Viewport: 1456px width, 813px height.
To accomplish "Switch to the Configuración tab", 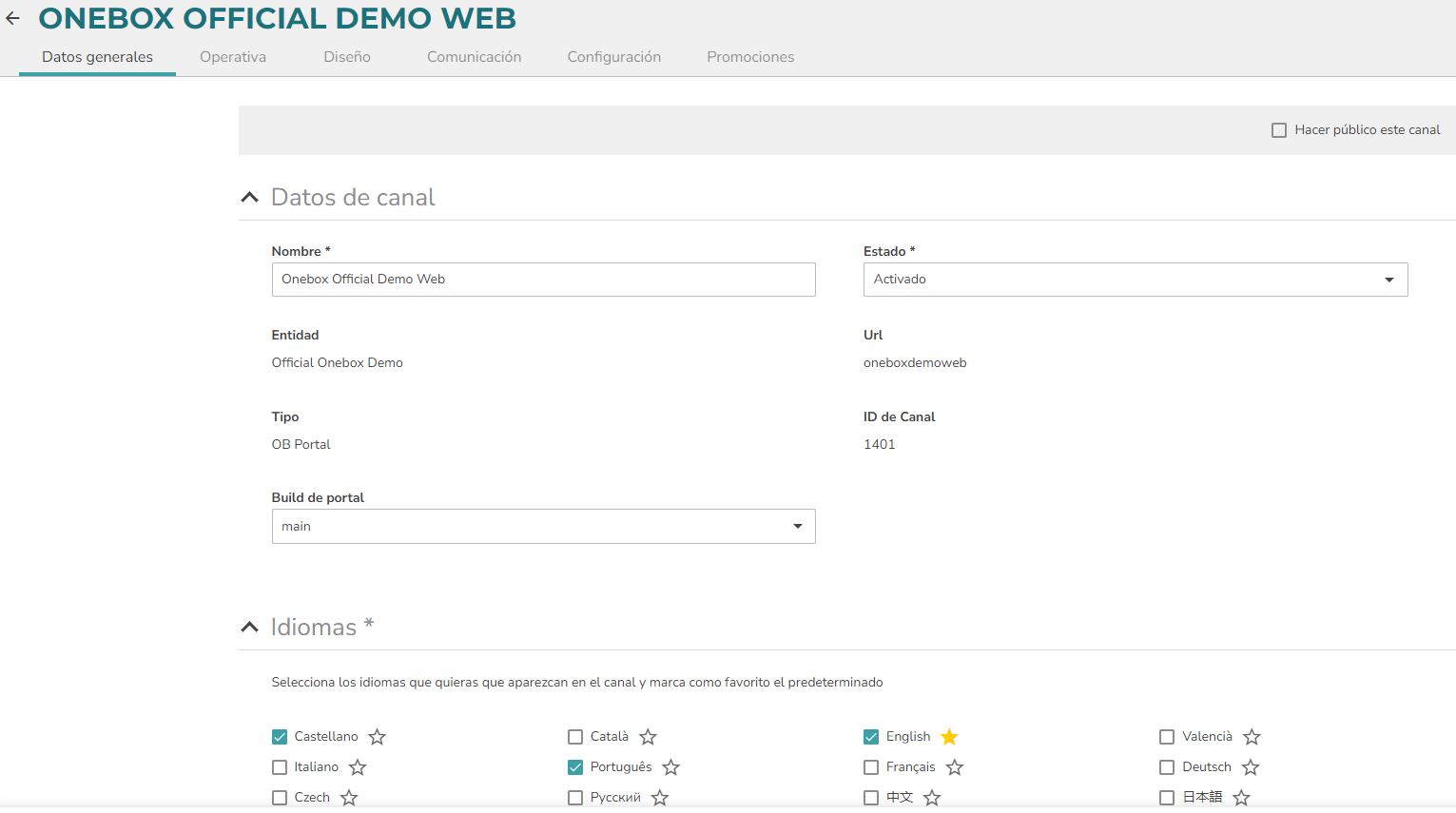I will [x=614, y=57].
